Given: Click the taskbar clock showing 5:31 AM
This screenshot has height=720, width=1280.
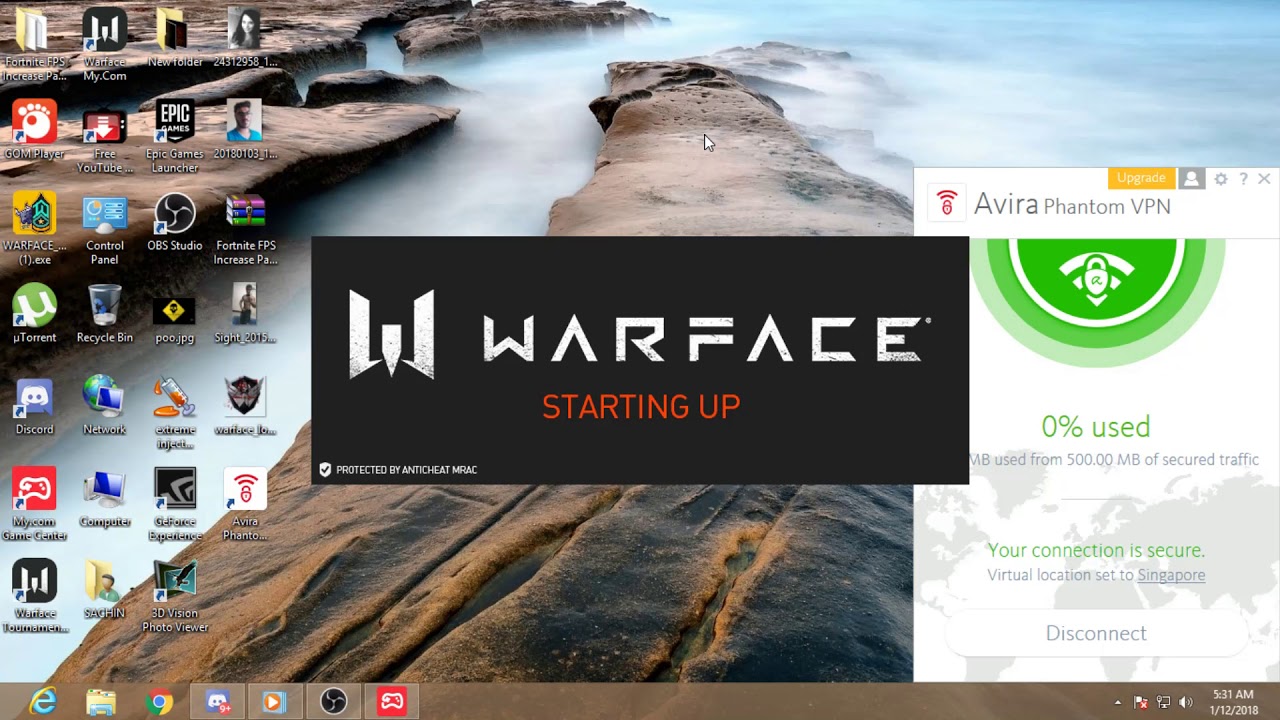Looking at the screenshot, I should coord(1233,702).
